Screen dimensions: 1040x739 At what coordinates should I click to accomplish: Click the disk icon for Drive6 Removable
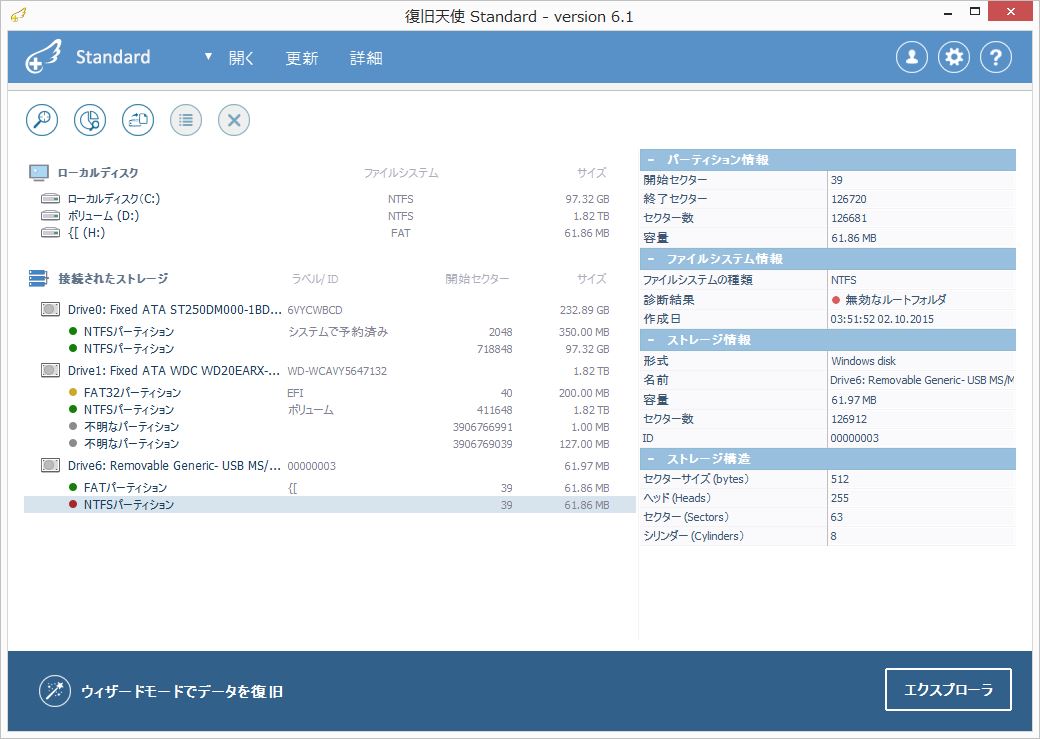(50, 465)
